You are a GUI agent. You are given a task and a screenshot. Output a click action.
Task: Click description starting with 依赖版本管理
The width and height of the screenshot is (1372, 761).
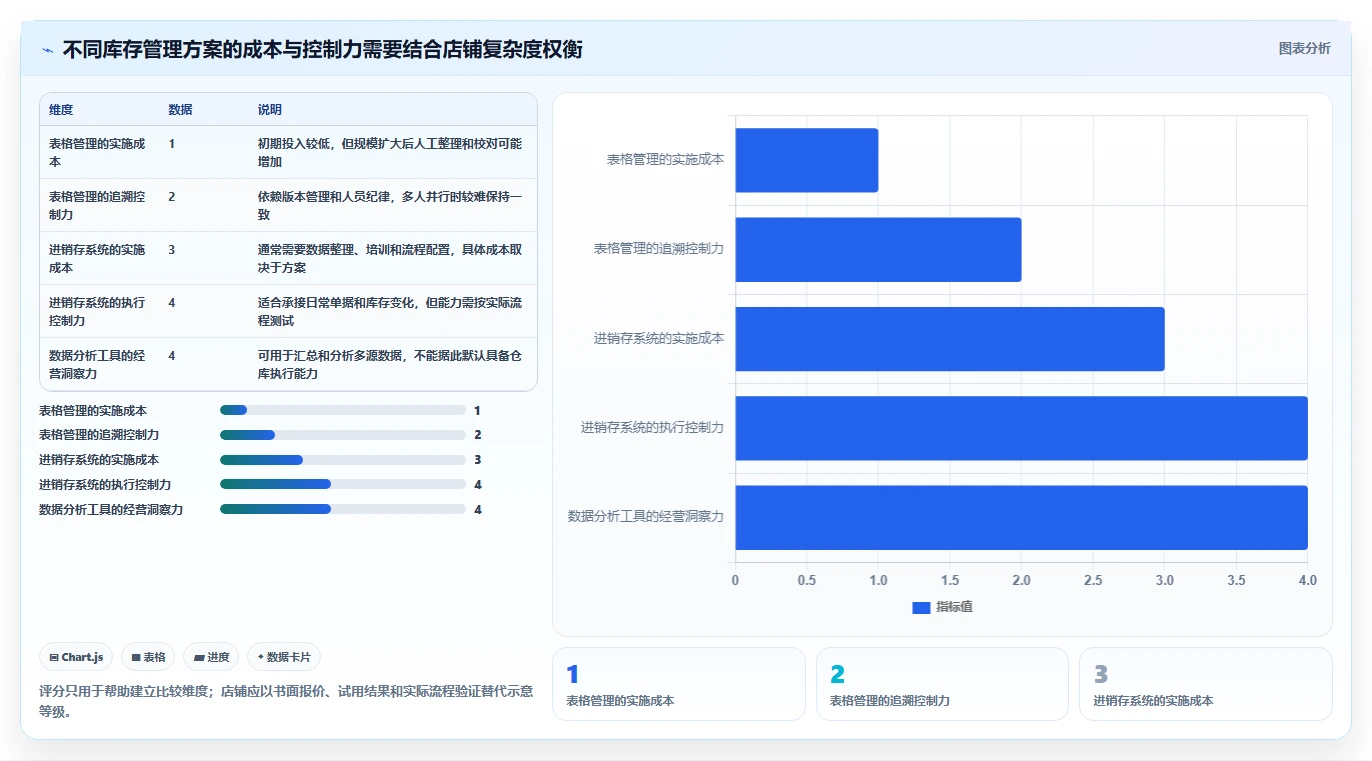point(390,205)
